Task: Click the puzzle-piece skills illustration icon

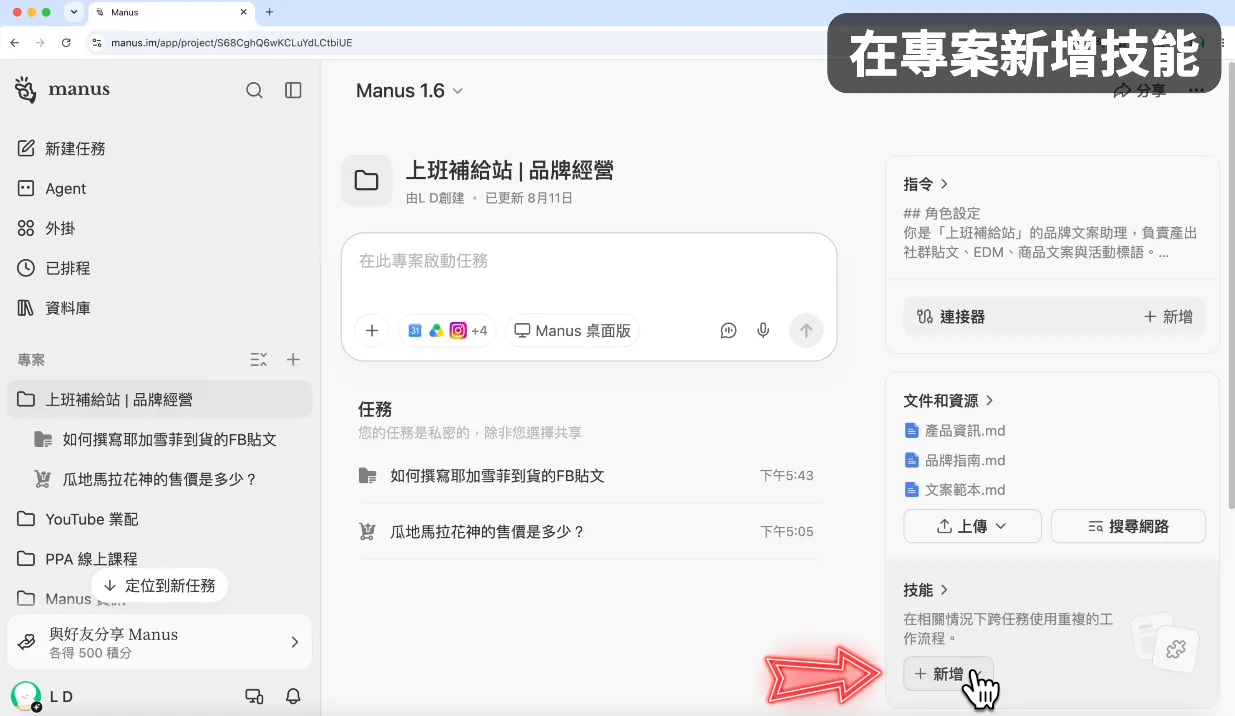Action: [x=1175, y=650]
